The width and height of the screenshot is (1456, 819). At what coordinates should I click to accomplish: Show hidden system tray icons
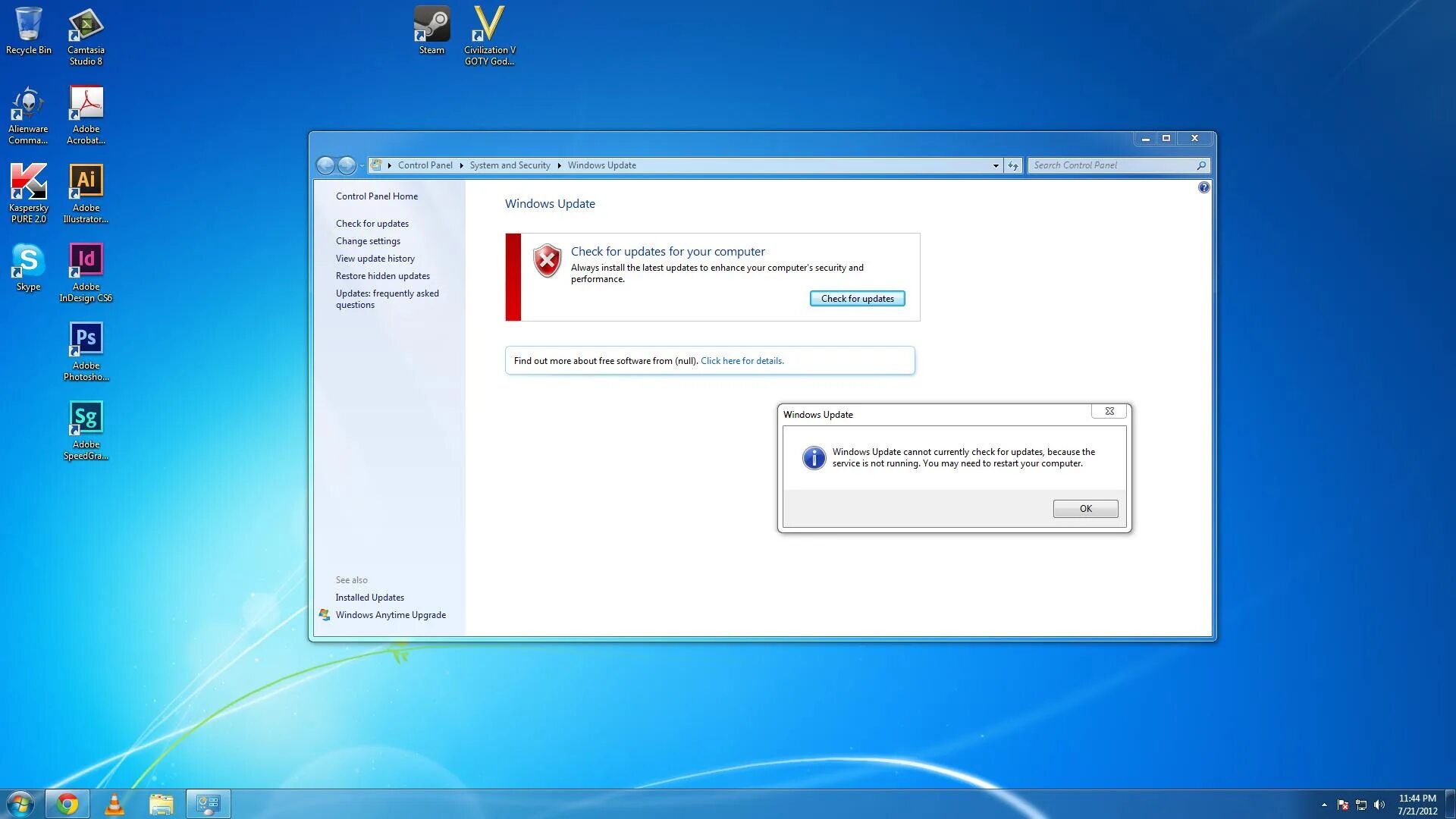[x=1324, y=805]
